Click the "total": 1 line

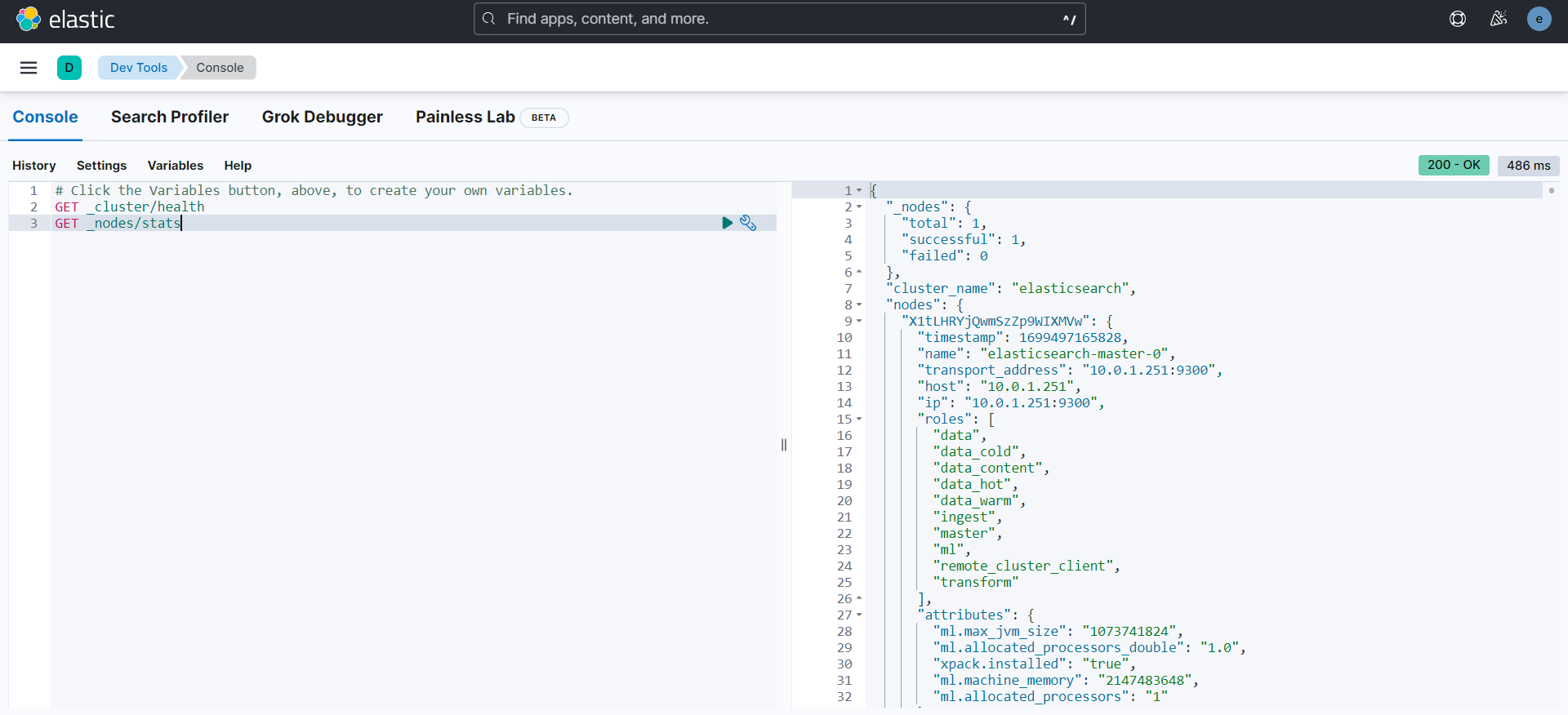(x=944, y=223)
